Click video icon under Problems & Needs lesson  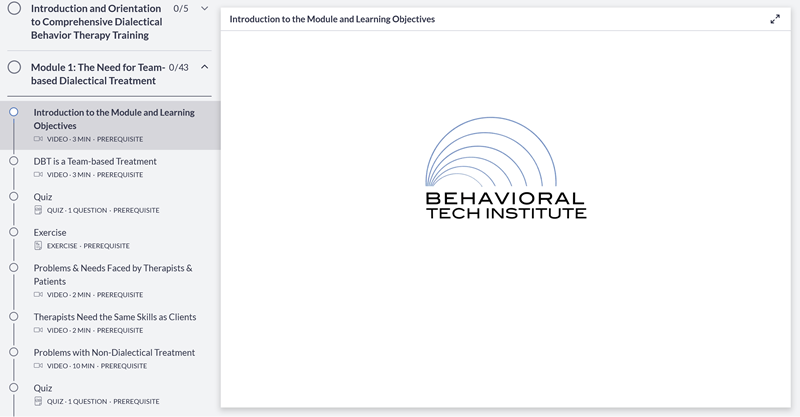point(38,295)
